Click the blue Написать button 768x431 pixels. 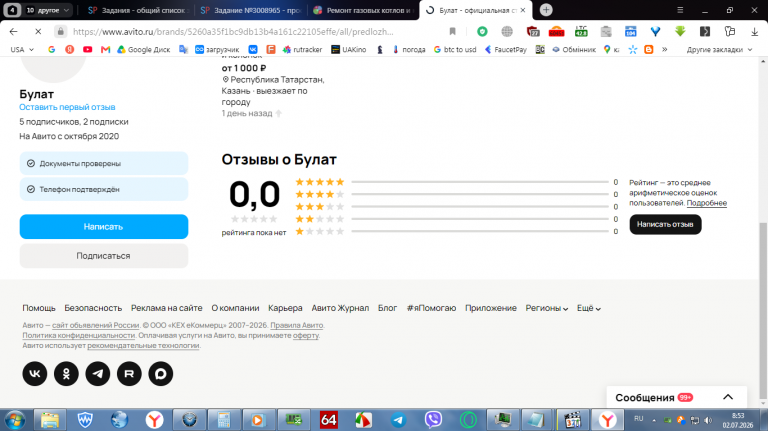pyautogui.click(x=104, y=227)
